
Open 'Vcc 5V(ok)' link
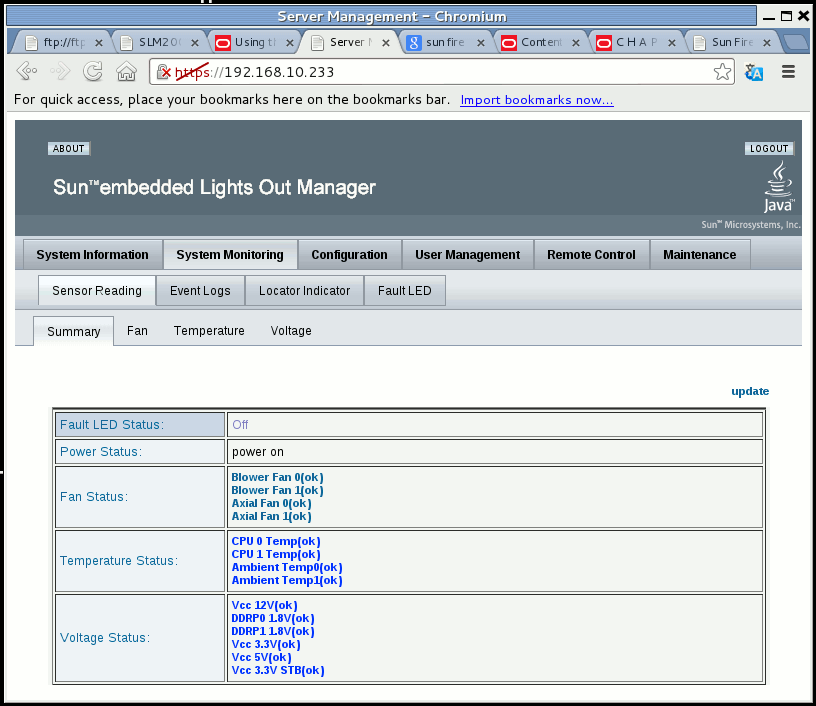(x=261, y=657)
